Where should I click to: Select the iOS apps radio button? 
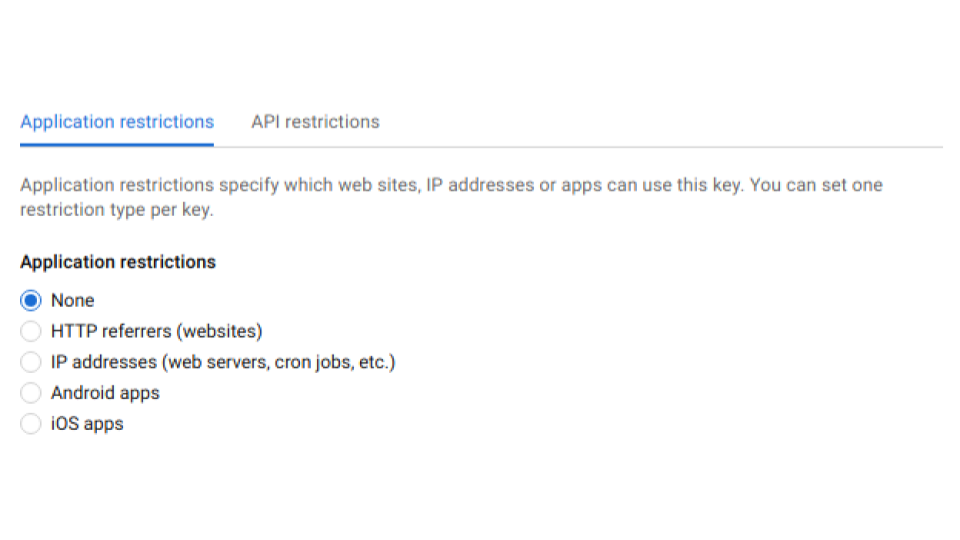pyautogui.click(x=31, y=423)
